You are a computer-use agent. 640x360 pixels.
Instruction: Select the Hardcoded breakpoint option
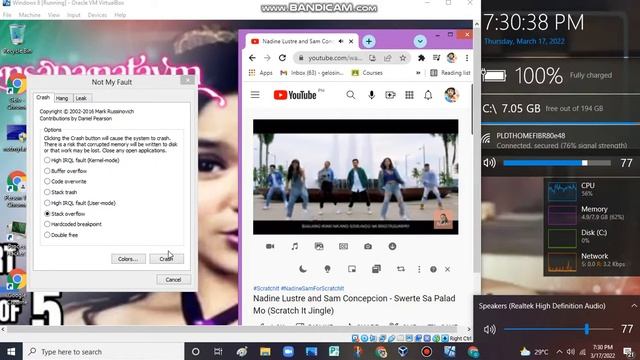tap(47, 224)
